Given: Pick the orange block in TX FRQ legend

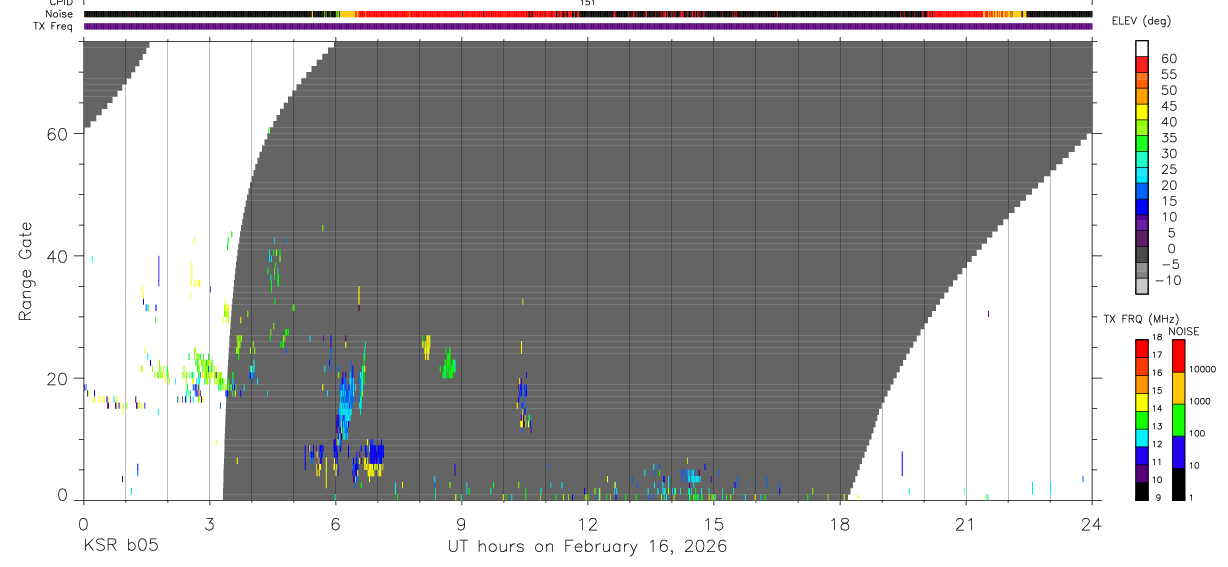Looking at the screenshot, I should [1142, 383].
